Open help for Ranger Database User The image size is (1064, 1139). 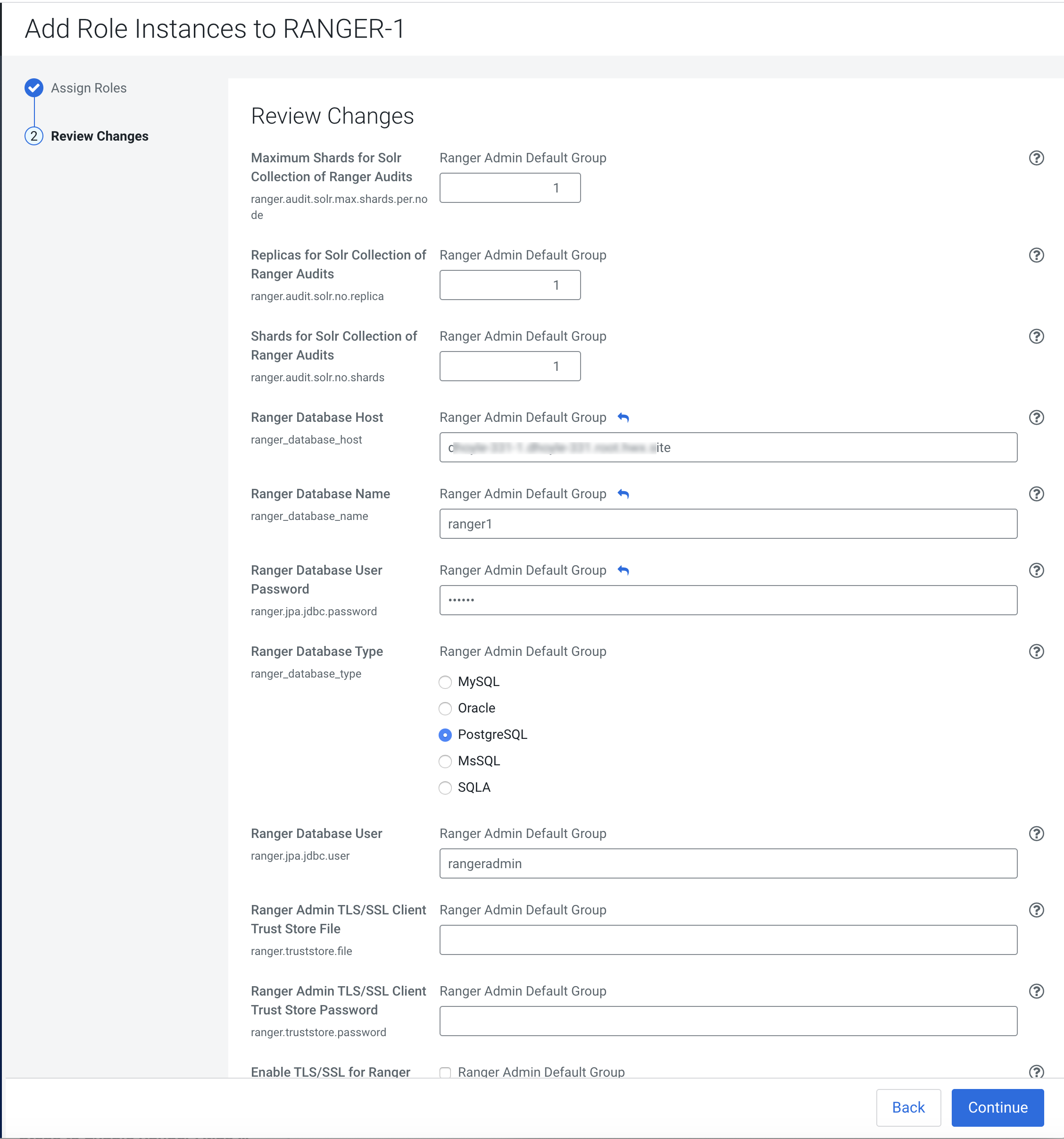click(1036, 834)
